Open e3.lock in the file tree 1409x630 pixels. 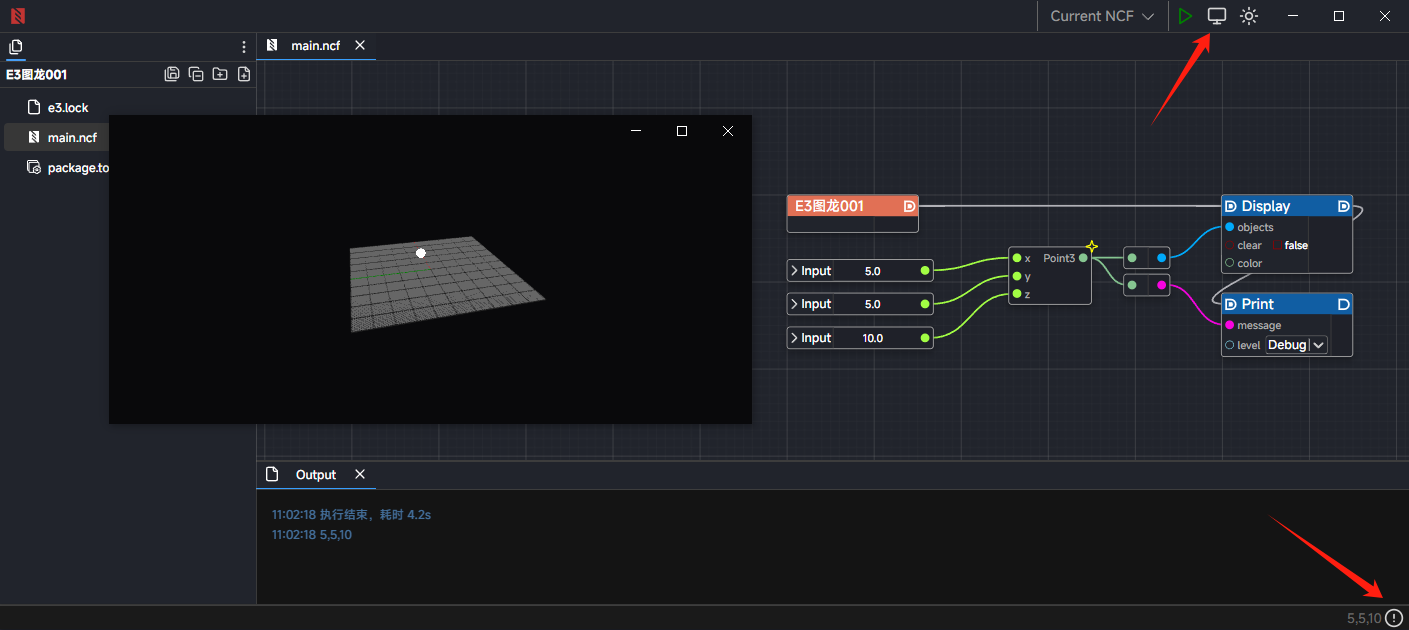click(x=68, y=107)
